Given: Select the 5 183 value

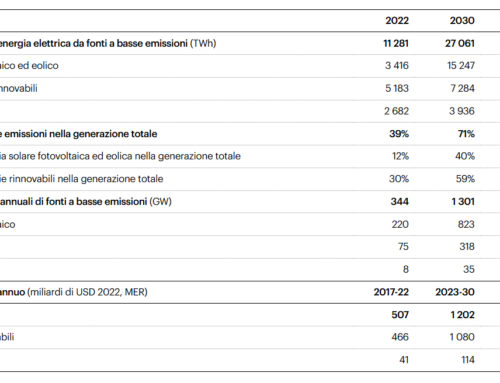Looking at the screenshot, I should coord(397,88).
